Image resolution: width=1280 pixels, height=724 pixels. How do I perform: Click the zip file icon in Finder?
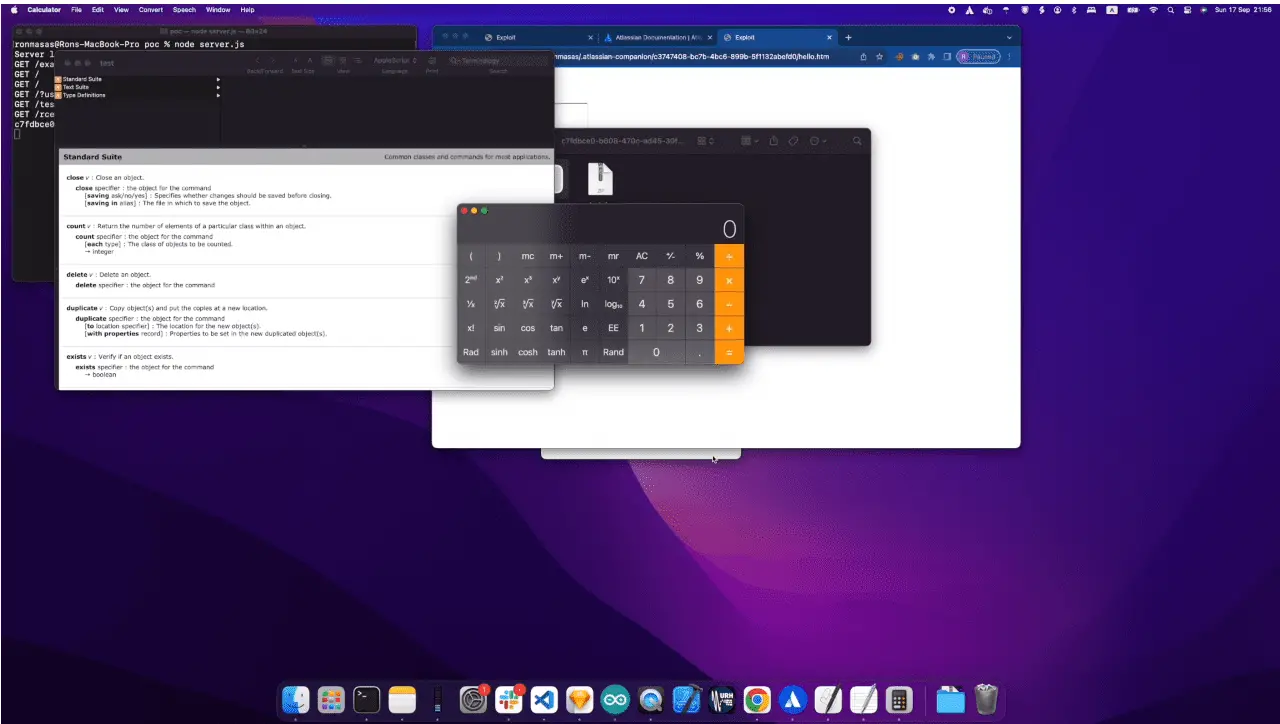click(600, 179)
